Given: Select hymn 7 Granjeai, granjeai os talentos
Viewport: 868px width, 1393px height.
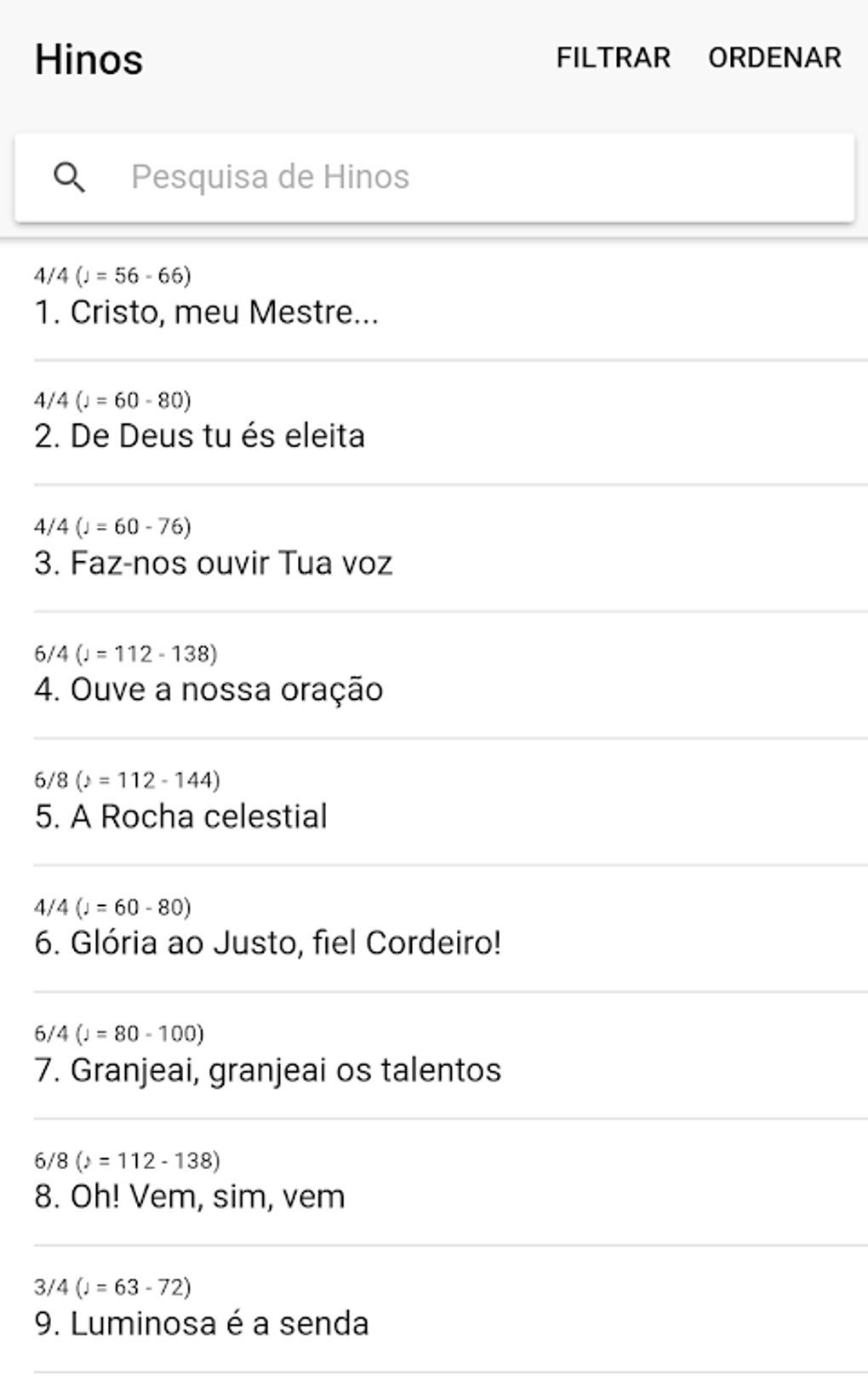Looking at the screenshot, I should [268, 1070].
